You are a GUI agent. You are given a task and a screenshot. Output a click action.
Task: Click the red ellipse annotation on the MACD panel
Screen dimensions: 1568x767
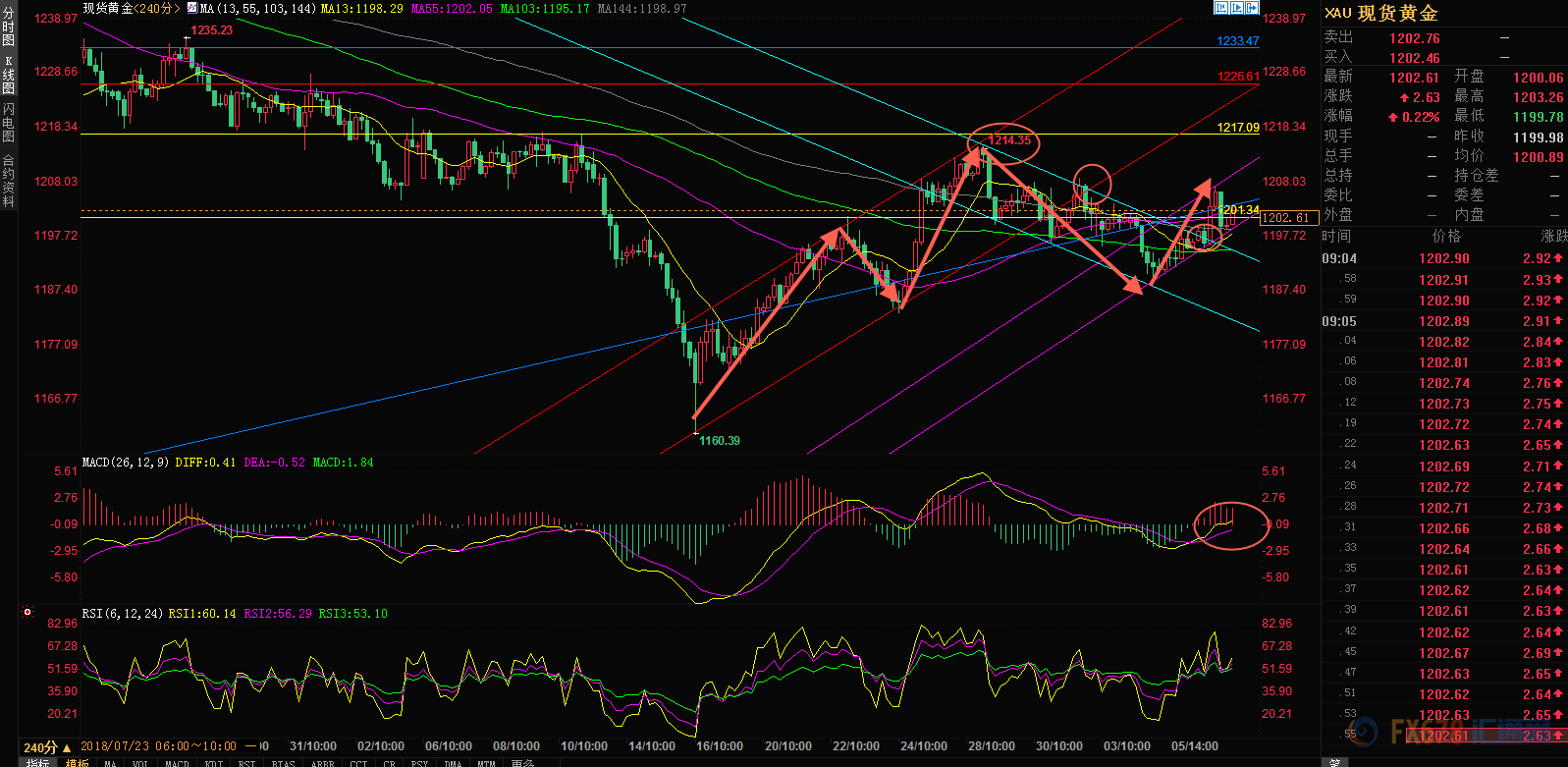point(1231,524)
